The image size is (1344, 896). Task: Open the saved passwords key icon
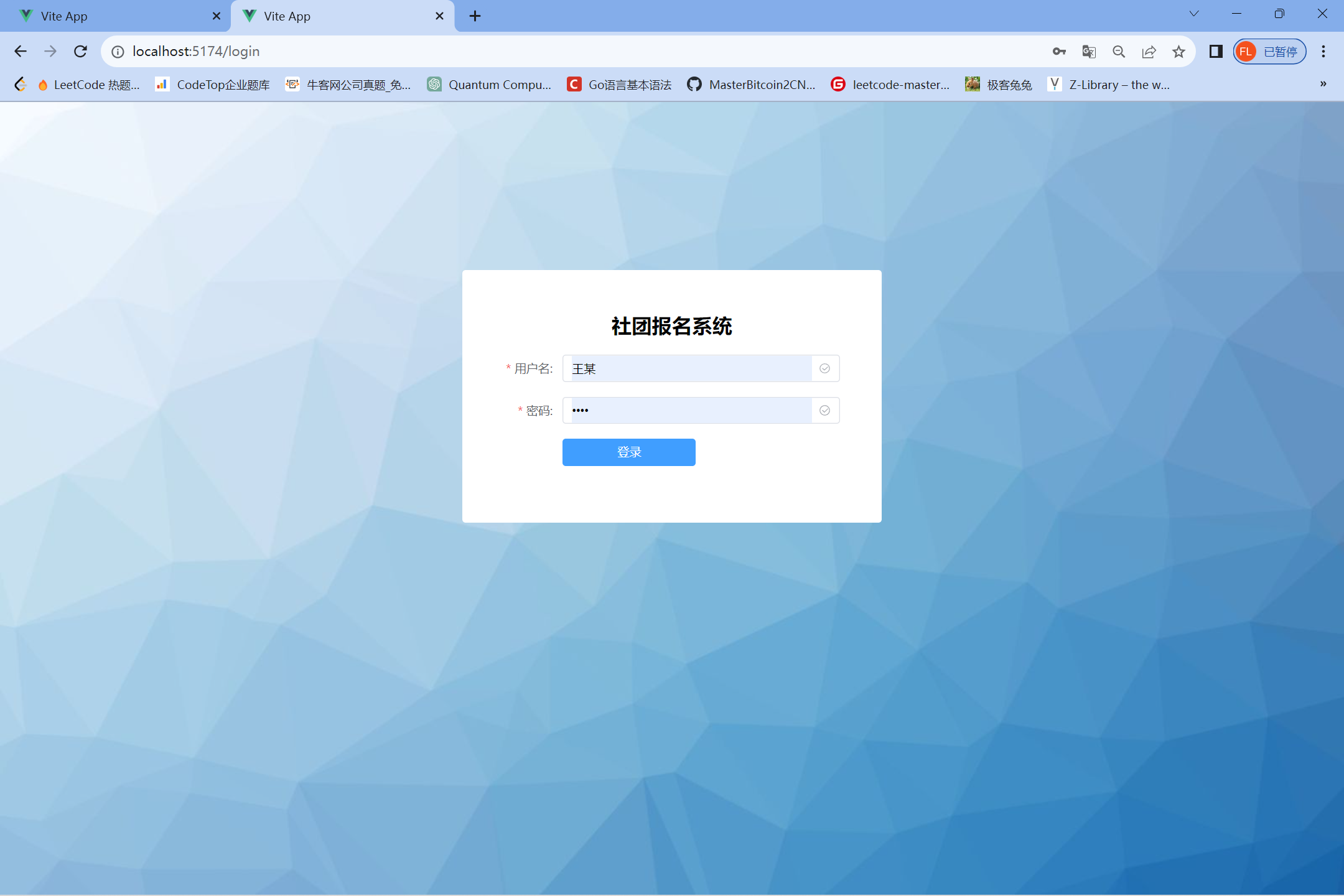(1059, 52)
